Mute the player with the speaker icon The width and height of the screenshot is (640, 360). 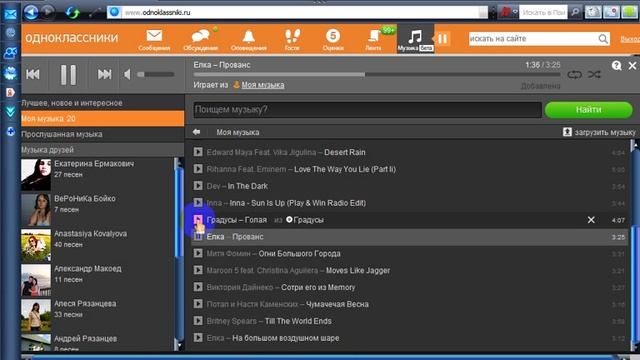click(x=127, y=74)
